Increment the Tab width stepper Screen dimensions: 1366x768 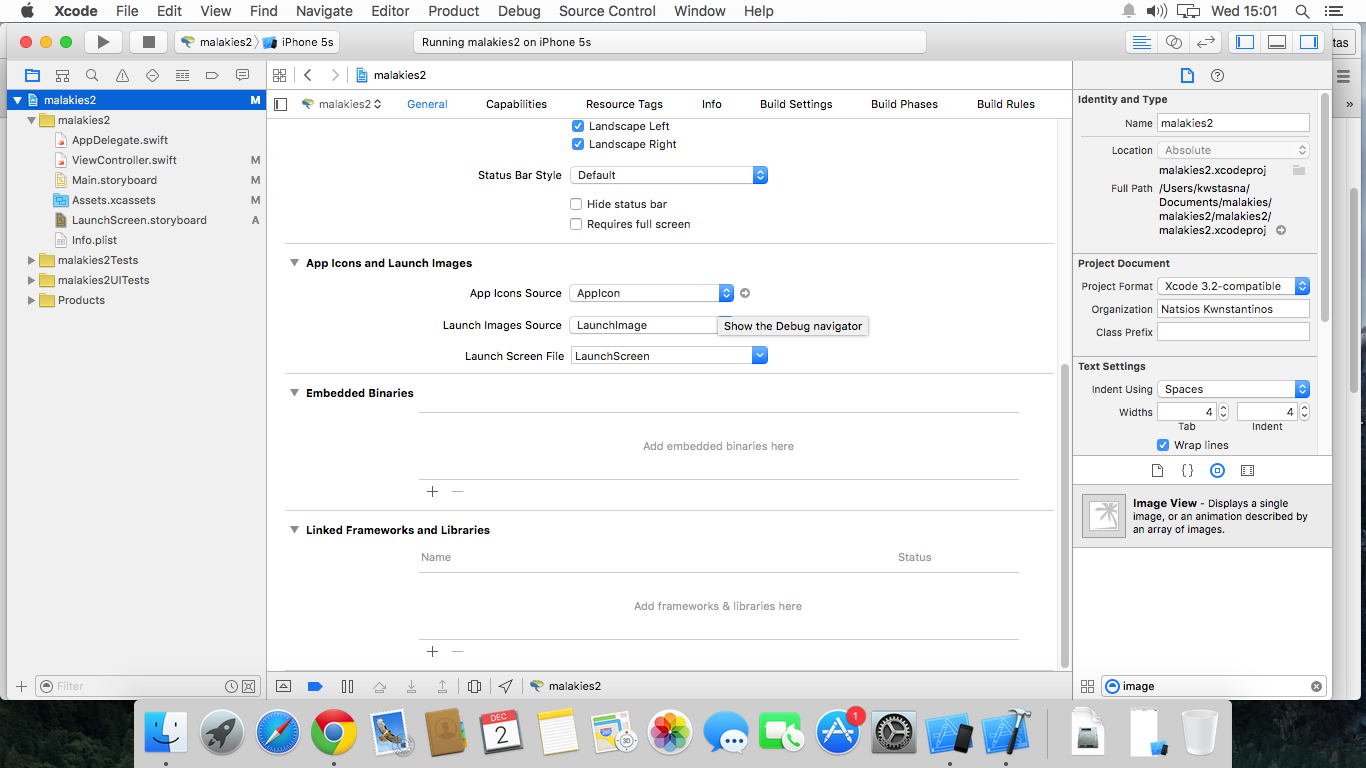click(1223, 408)
